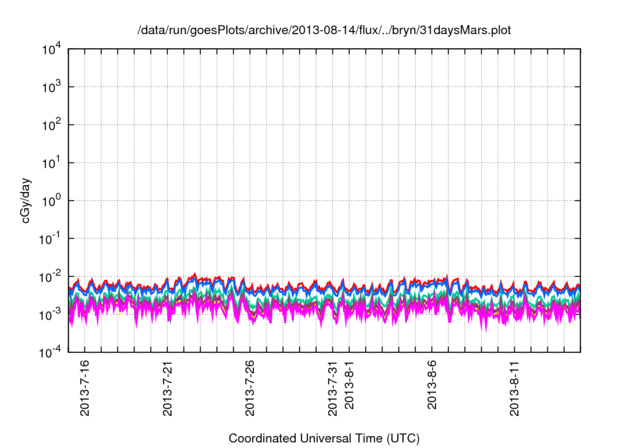640x448 pixels.
Task: Click the 10^1 y-axis tick label
Action: click(x=52, y=163)
